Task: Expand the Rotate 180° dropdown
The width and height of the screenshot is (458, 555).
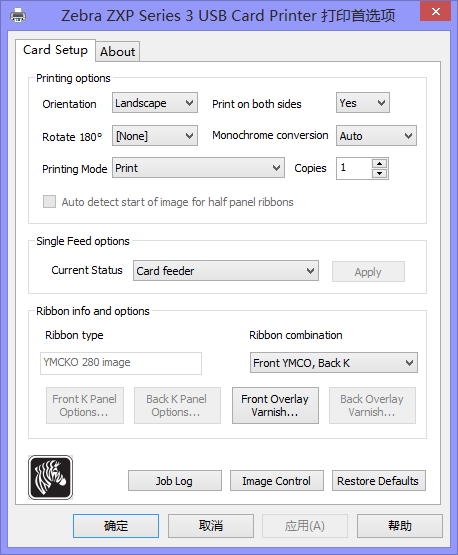Action: point(155,136)
